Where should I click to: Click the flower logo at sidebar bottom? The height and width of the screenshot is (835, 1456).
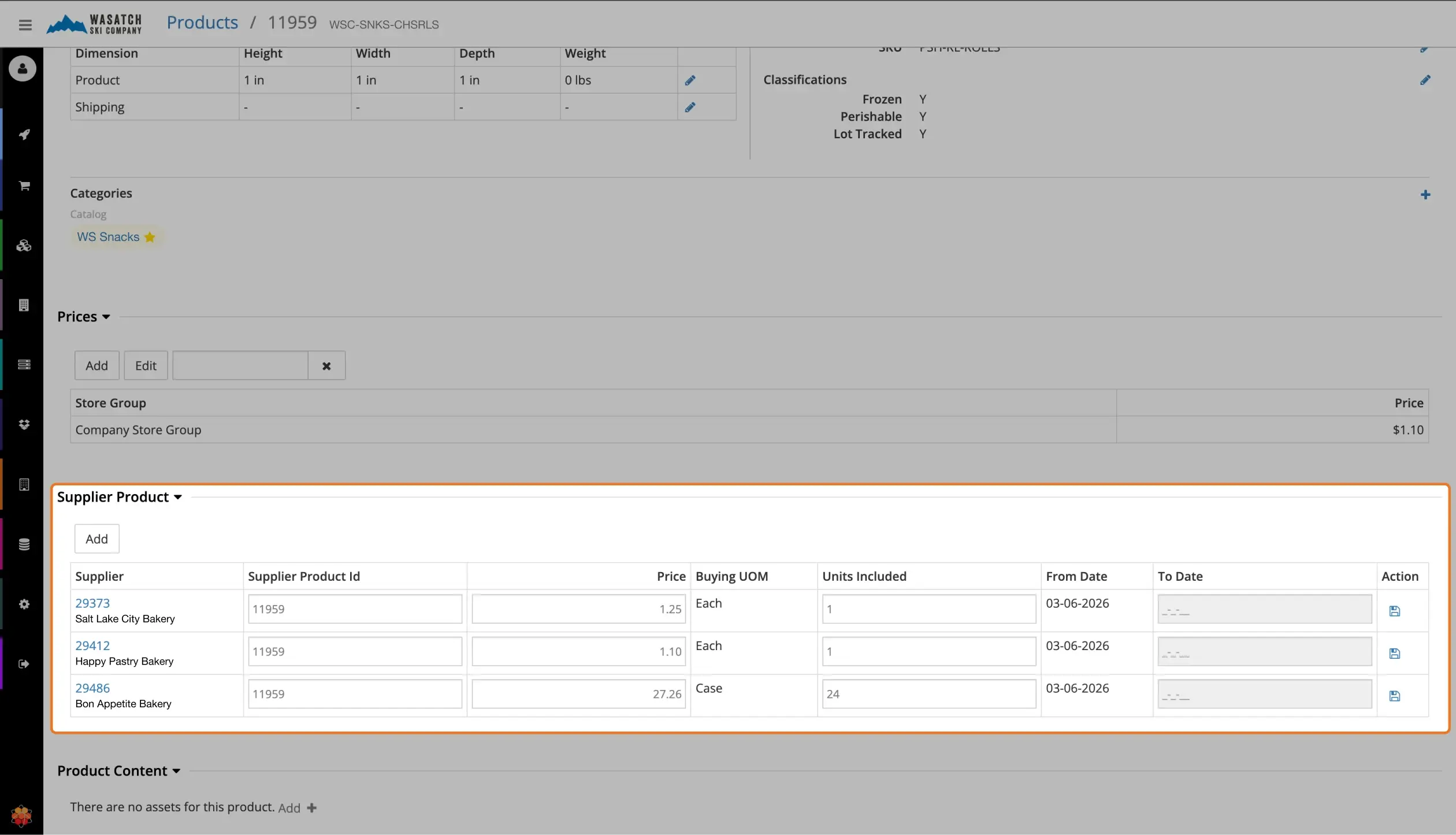[x=21, y=816]
